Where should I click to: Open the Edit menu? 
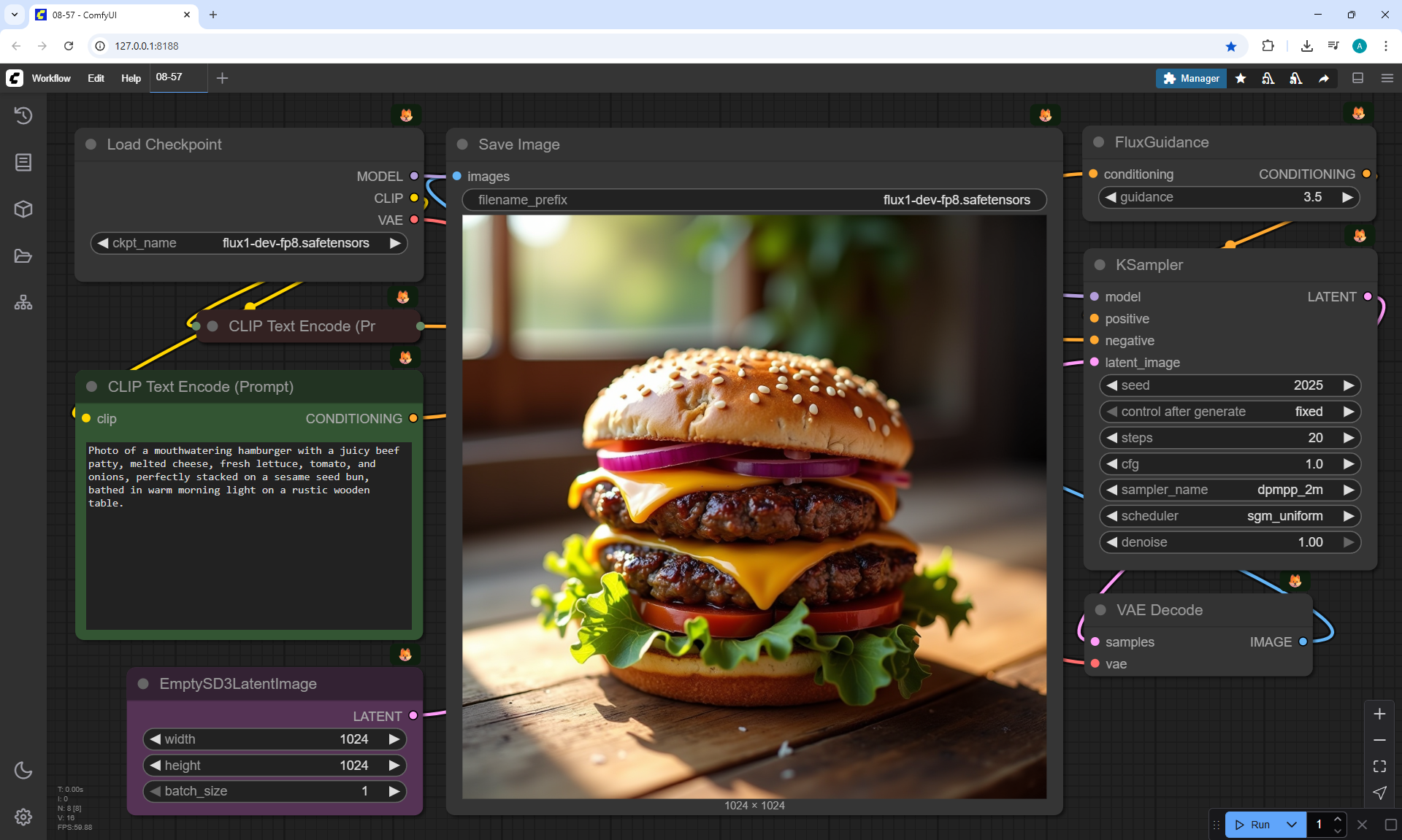(x=96, y=78)
